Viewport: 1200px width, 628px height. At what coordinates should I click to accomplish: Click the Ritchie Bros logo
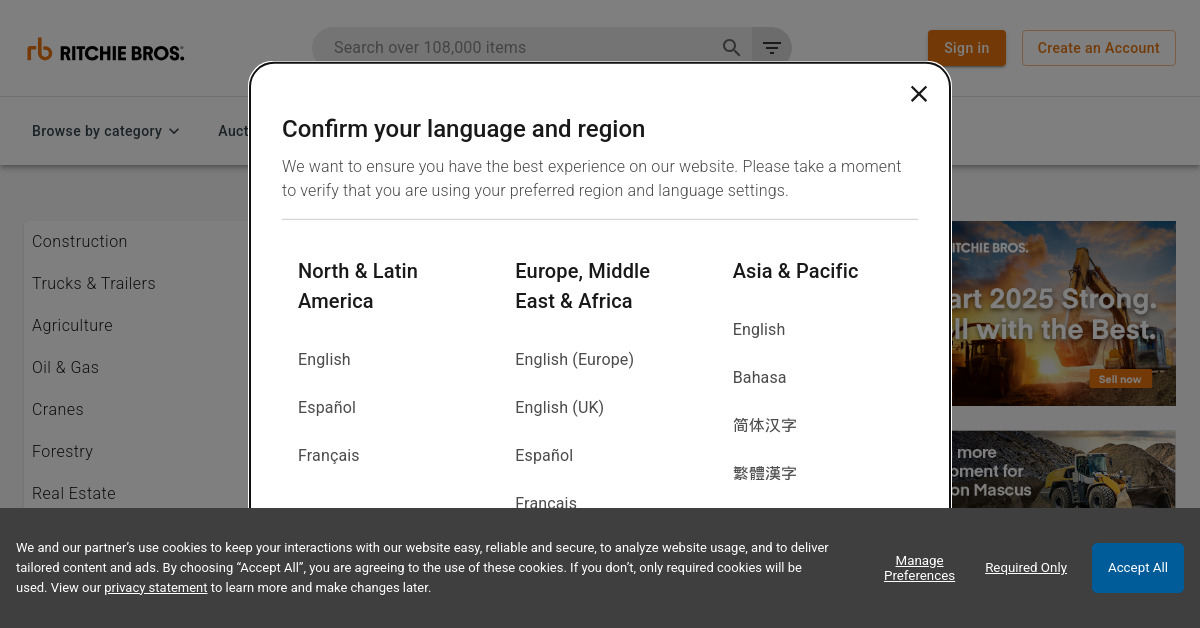click(x=105, y=49)
